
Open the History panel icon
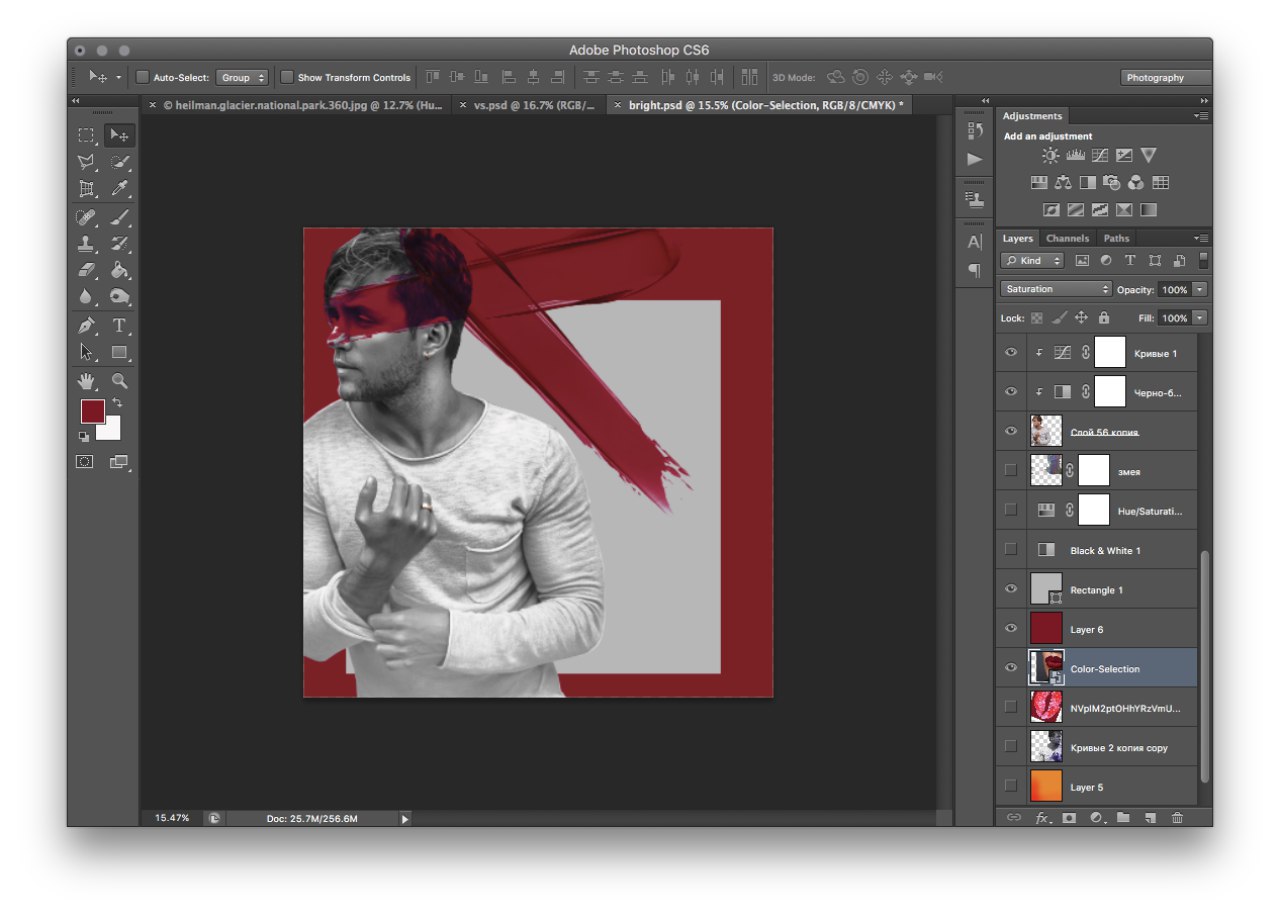pyautogui.click(x=975, y=130)
